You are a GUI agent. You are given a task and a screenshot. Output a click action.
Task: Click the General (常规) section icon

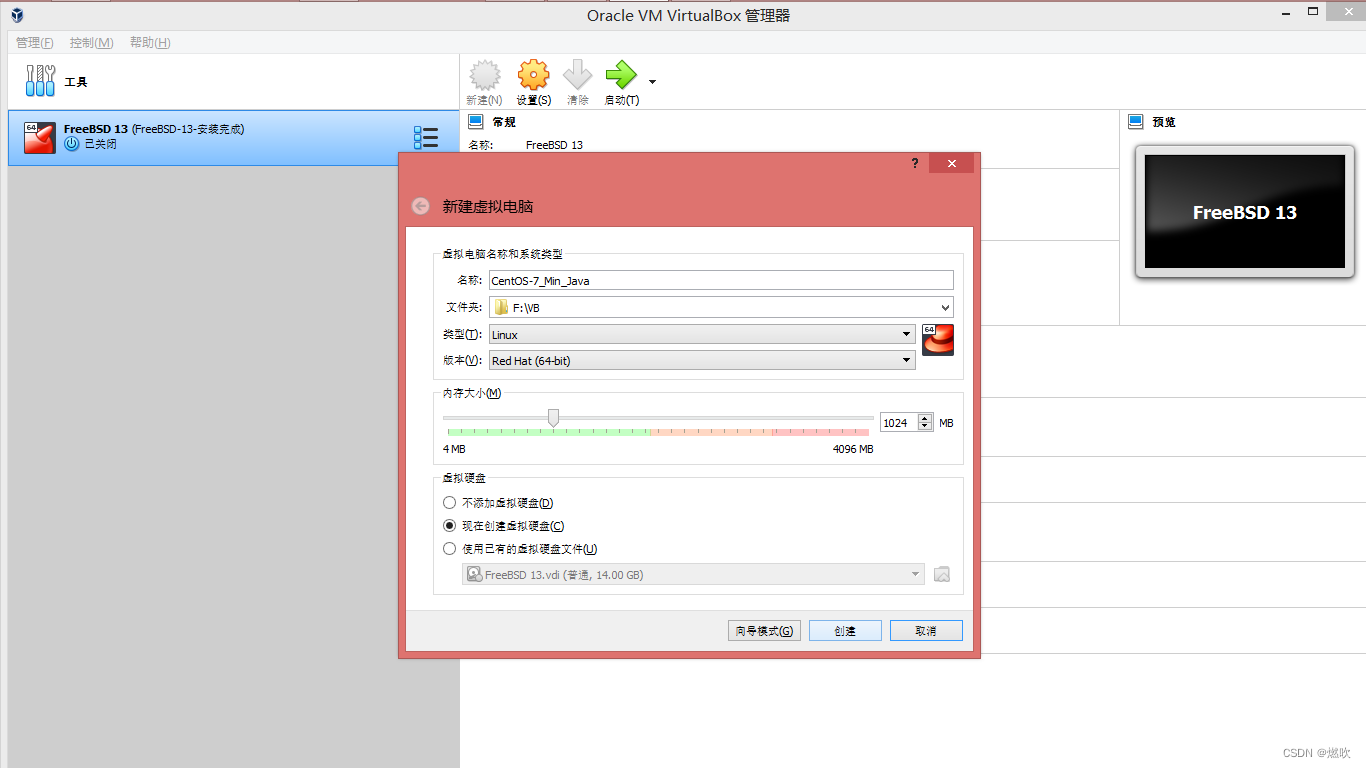[475, 121]
